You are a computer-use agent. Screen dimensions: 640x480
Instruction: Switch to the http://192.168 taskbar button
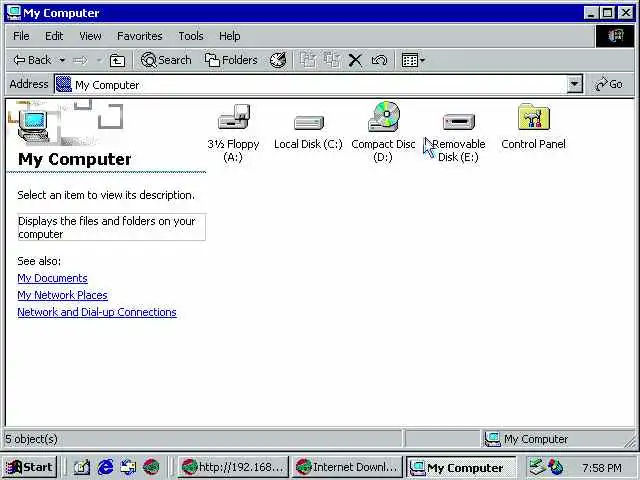233,467
